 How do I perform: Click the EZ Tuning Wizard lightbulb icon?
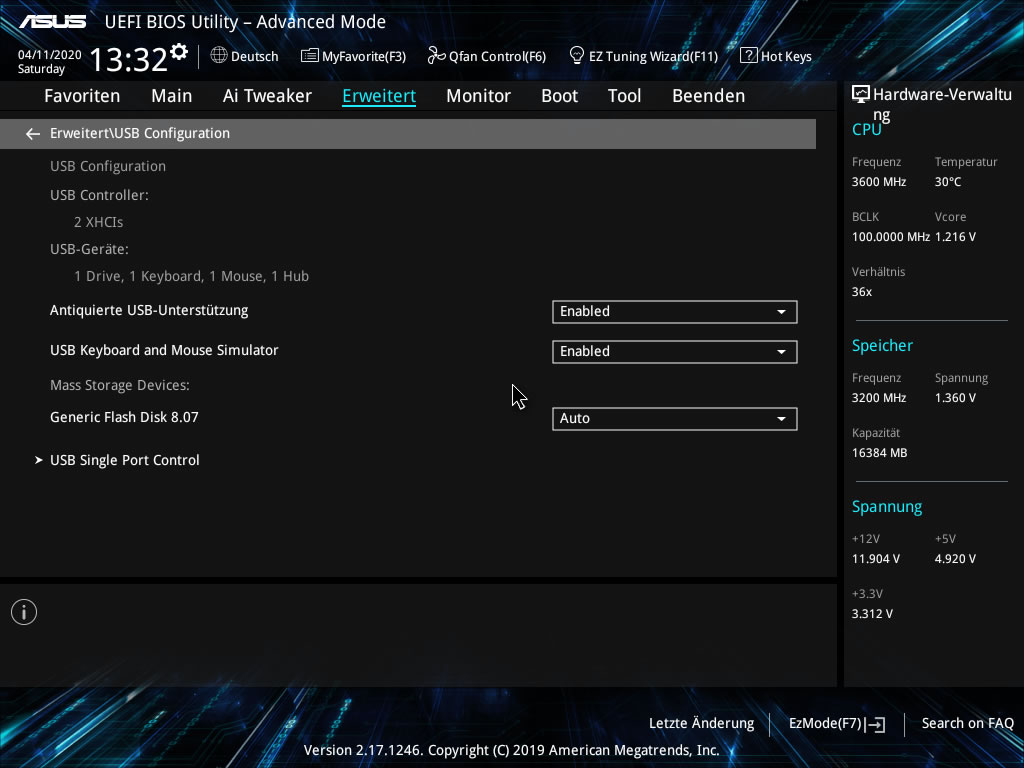pyautogui.click(x=577, y=56)
